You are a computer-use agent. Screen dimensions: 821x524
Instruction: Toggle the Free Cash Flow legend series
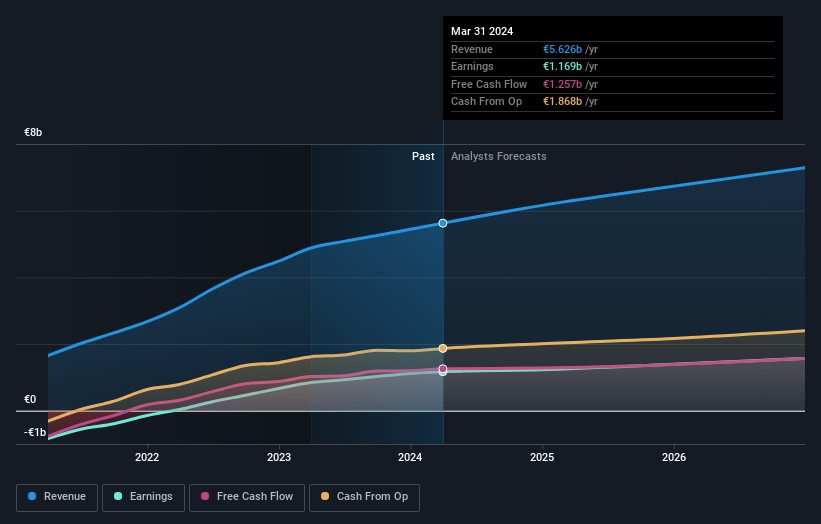[x=247, y=497]
